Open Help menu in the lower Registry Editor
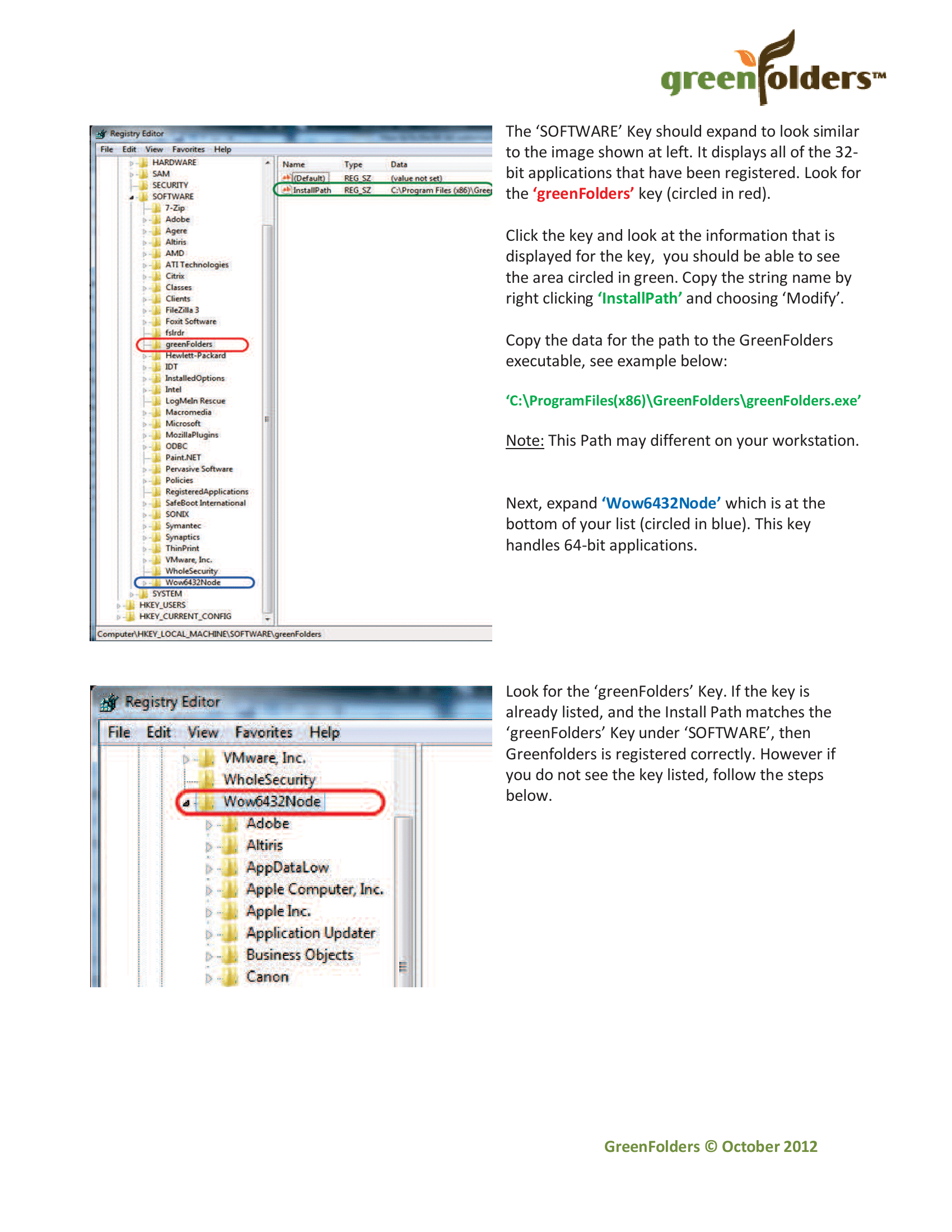The image size is (952, 1232). point(324,732)
